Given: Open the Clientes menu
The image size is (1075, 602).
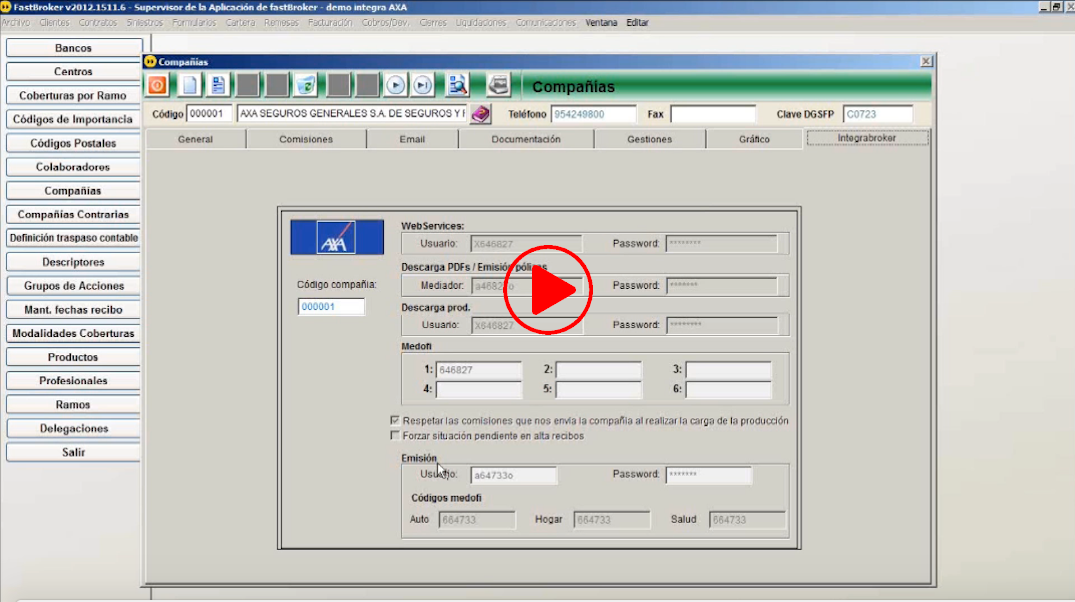Looking at the screenshot, I should pos(54,23).
